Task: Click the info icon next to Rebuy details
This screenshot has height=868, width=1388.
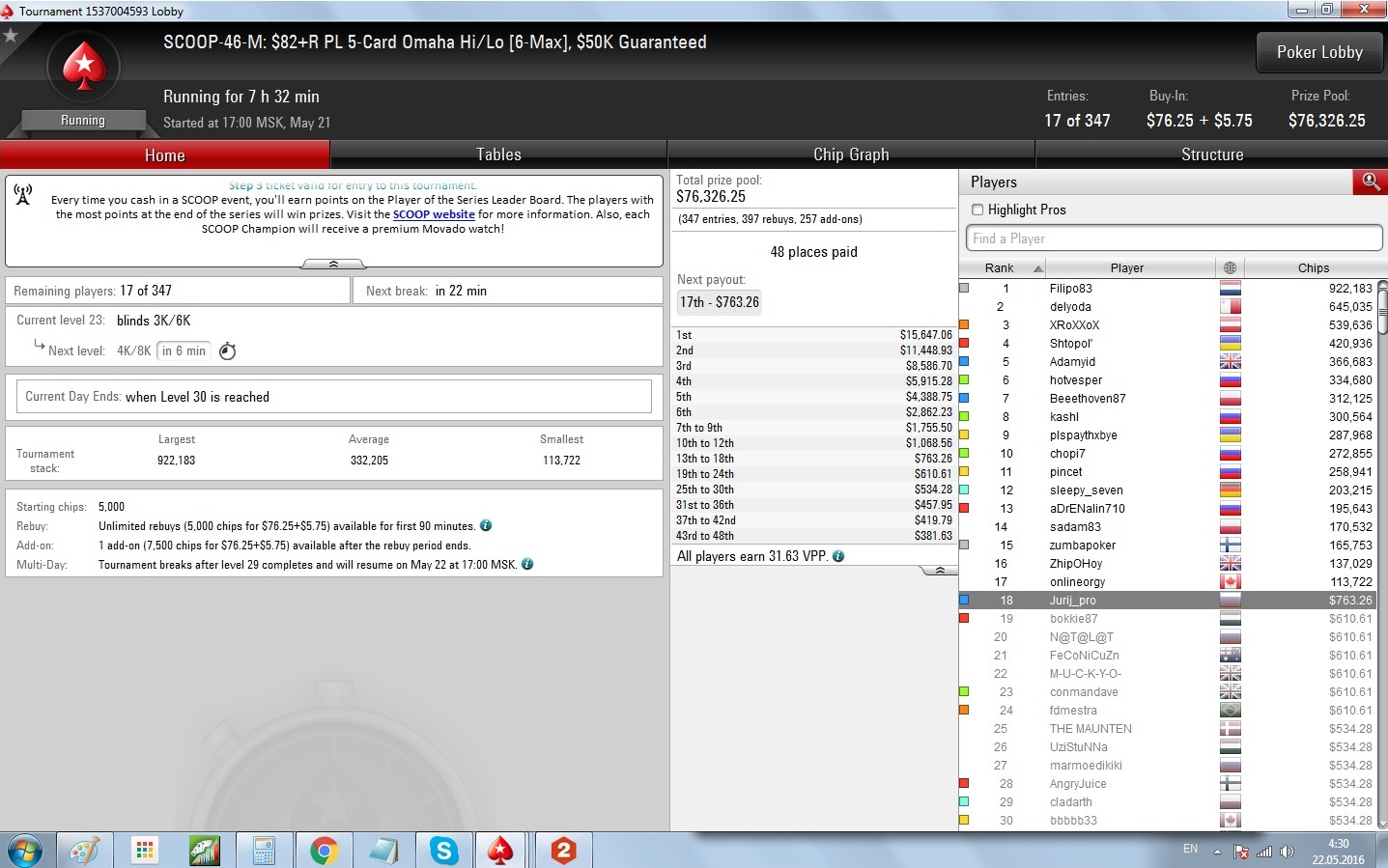Action: tap(486, 526)
